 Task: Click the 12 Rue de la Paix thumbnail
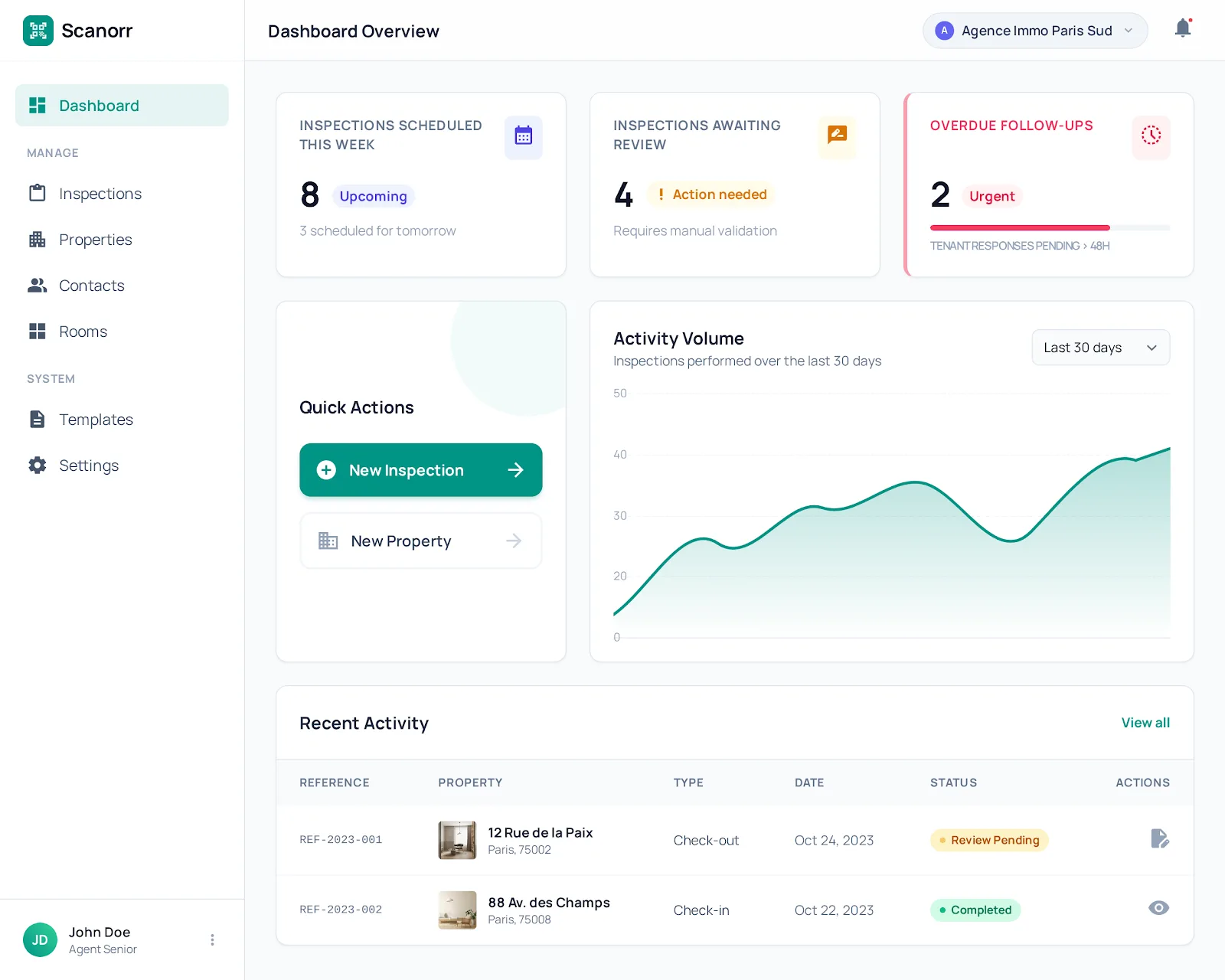pyautogui.click(x=457, y=840)
